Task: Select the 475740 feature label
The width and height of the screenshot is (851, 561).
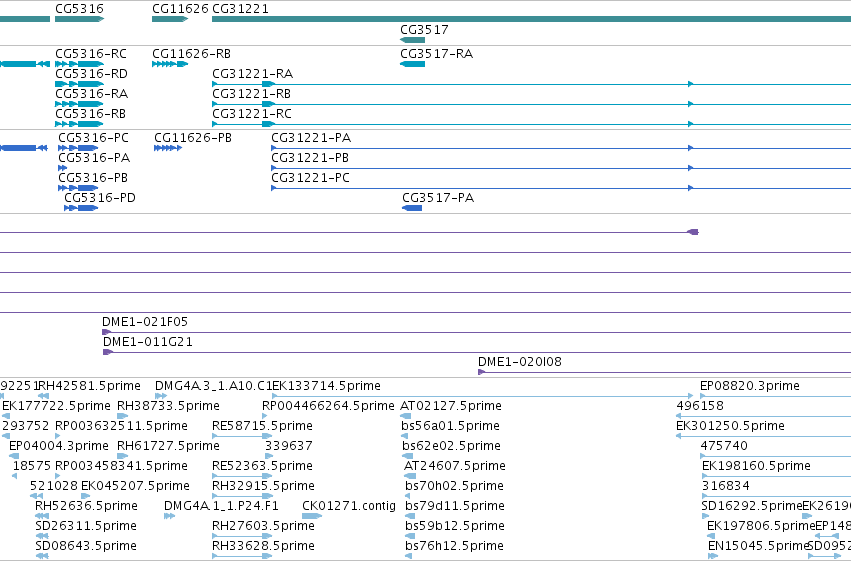Action: [x=724, y=446]
